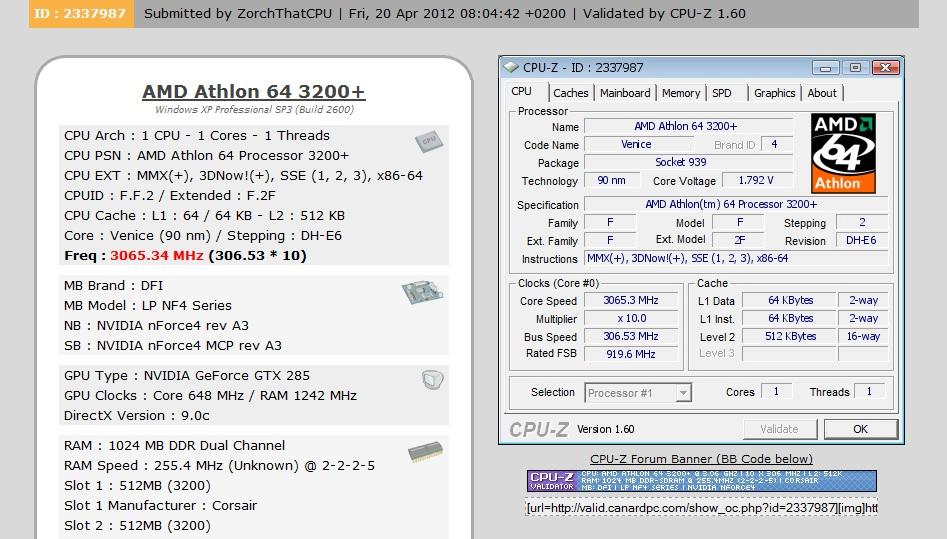This screenshot has width=947, height=539.
Task: Click the Level 2 512 KBytes value
Action: [789, 336]
